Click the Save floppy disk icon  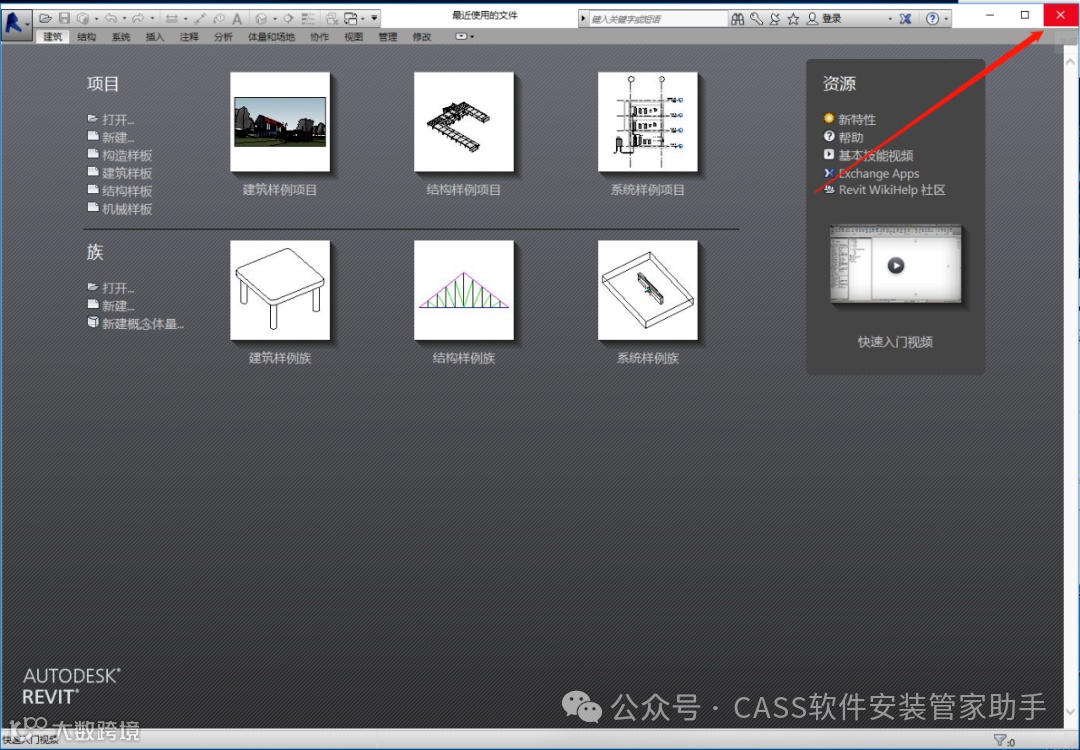point(65,19)
